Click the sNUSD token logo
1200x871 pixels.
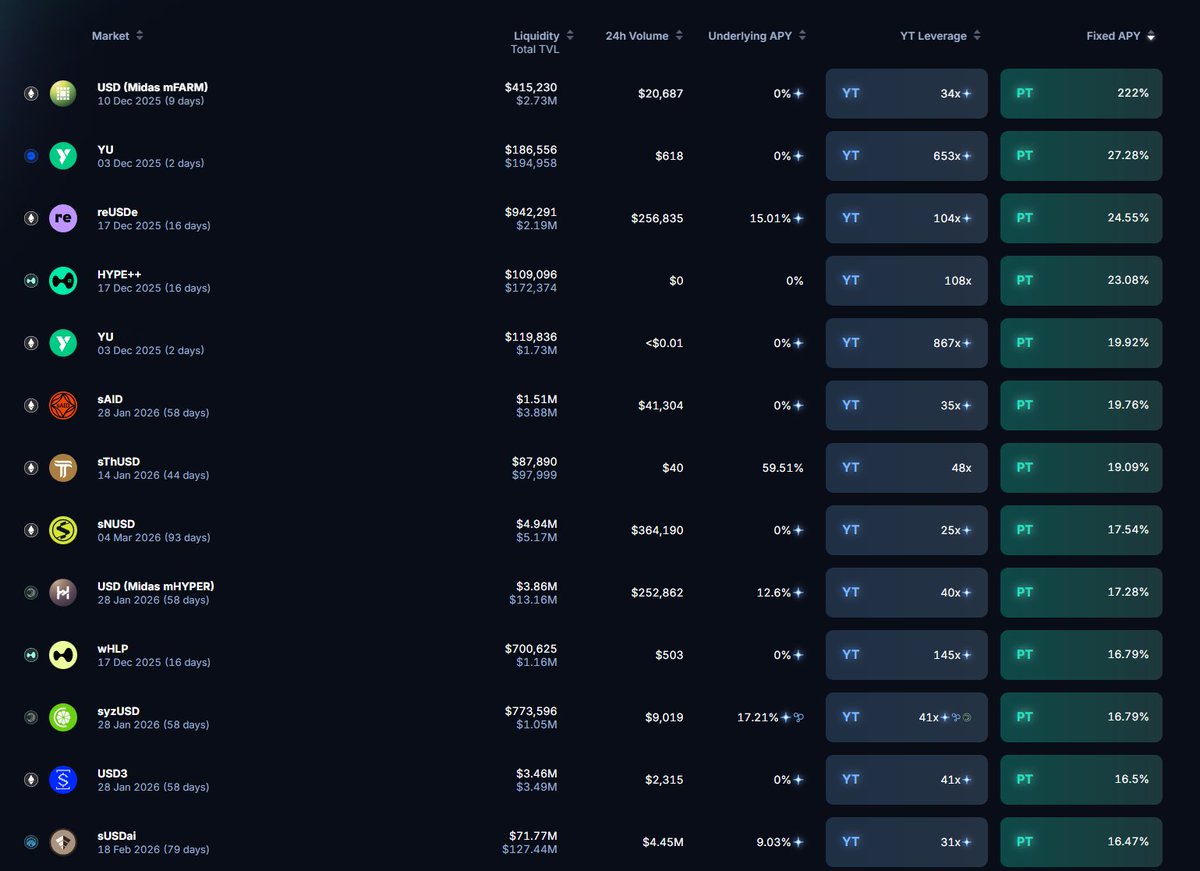coord(63,530)
